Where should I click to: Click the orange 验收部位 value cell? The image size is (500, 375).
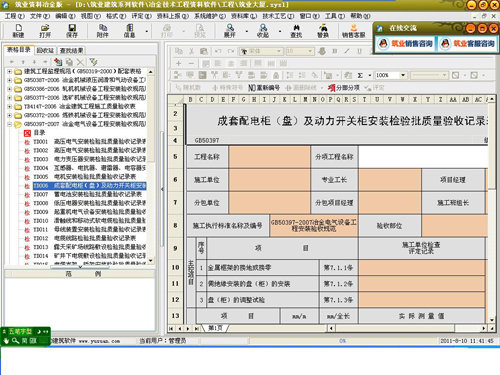(x=455, y=226)
